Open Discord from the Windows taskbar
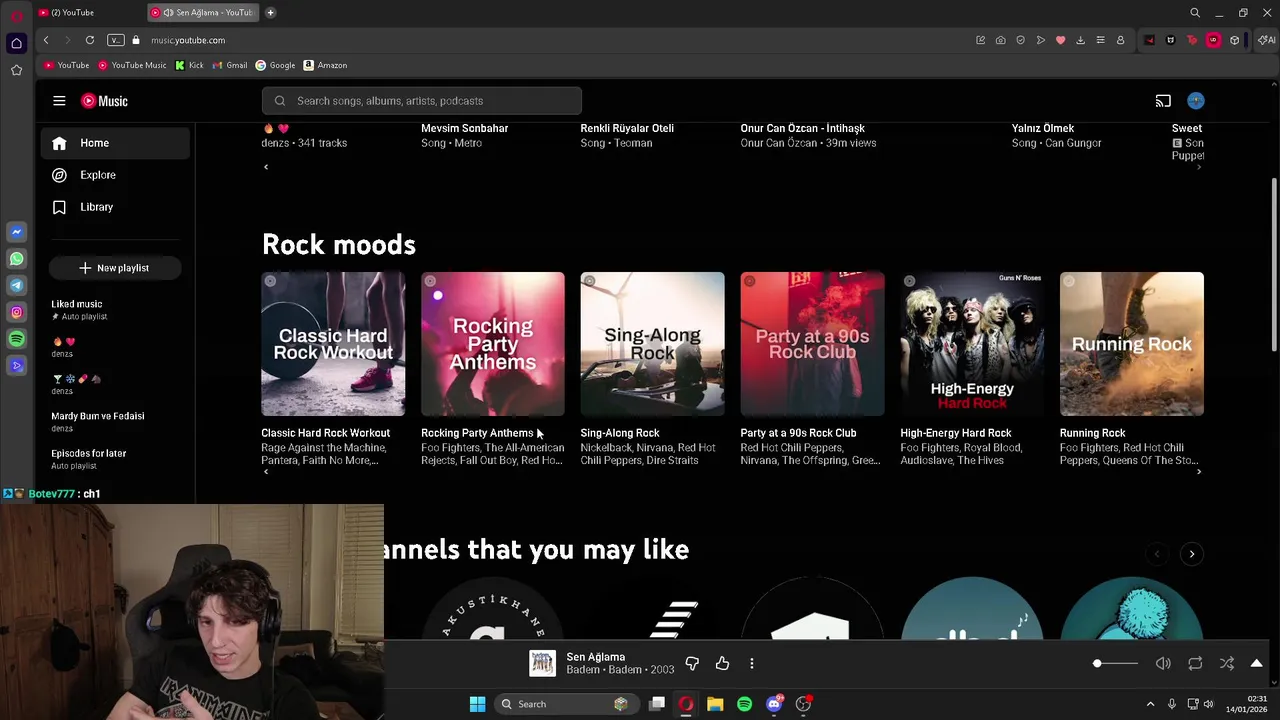This screenshot has width=1280, height=720. click(x=774, y=704)
